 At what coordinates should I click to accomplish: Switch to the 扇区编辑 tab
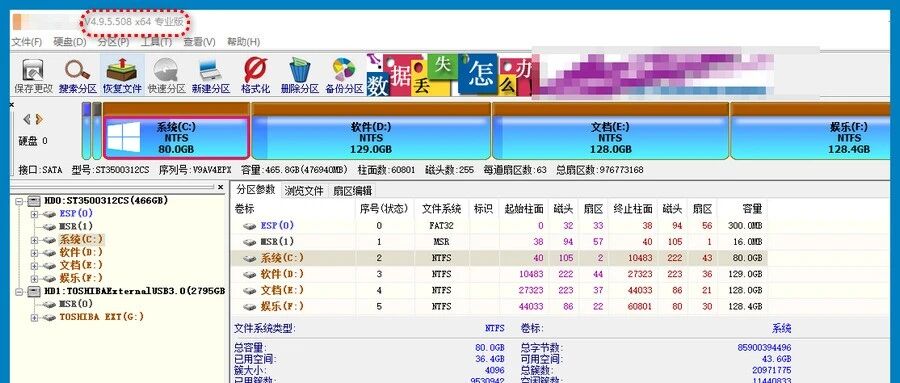(352, 191)
